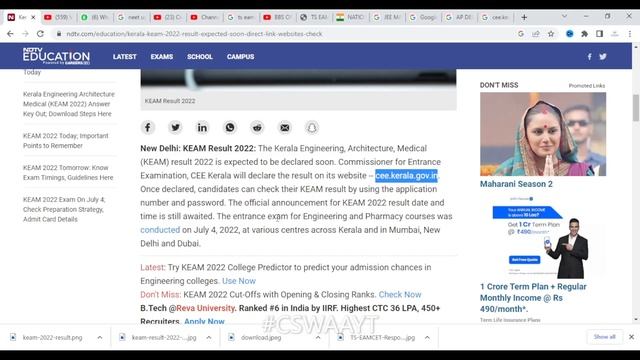Open 'KEAM 2022 Today; Important Points' article
640x360 pixels.
[66, 140]
